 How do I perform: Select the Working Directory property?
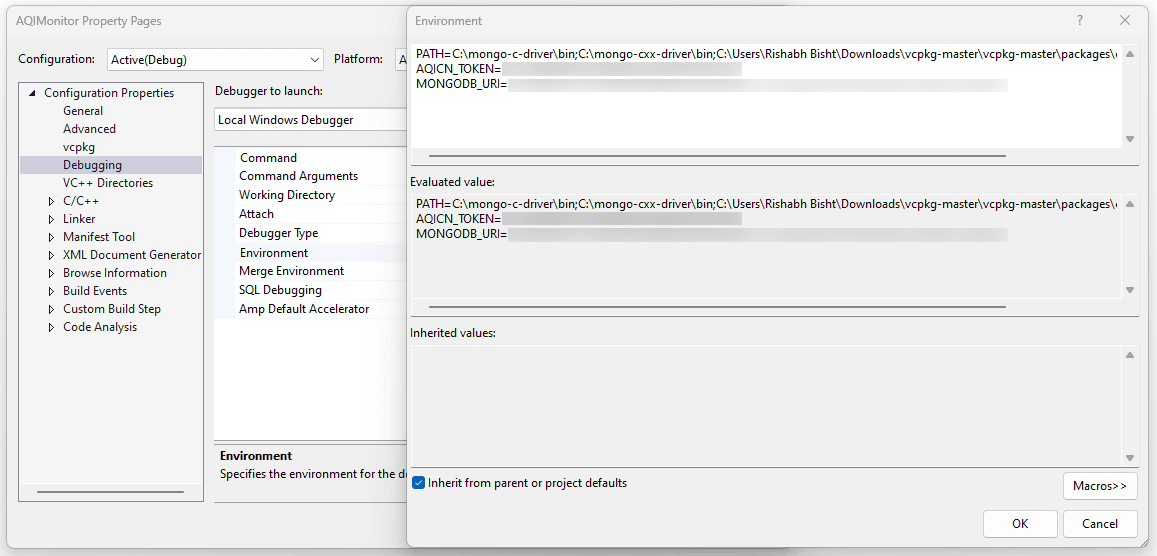(x=286, y=195)
